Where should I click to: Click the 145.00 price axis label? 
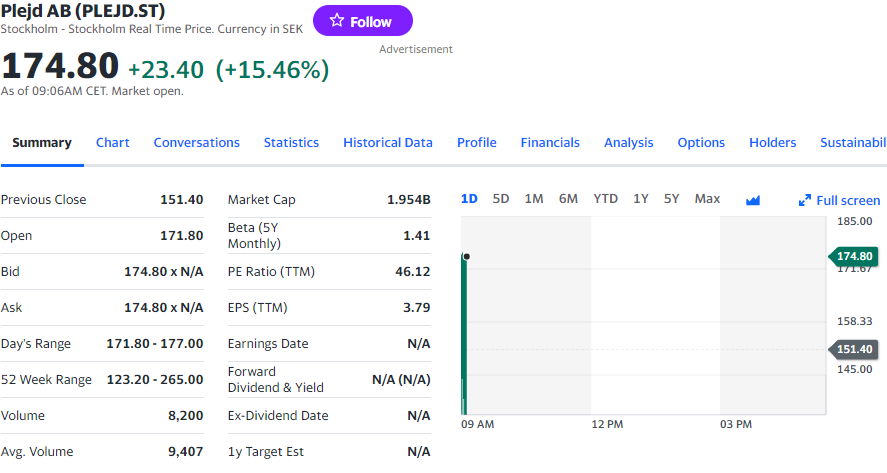pos(855,369)
